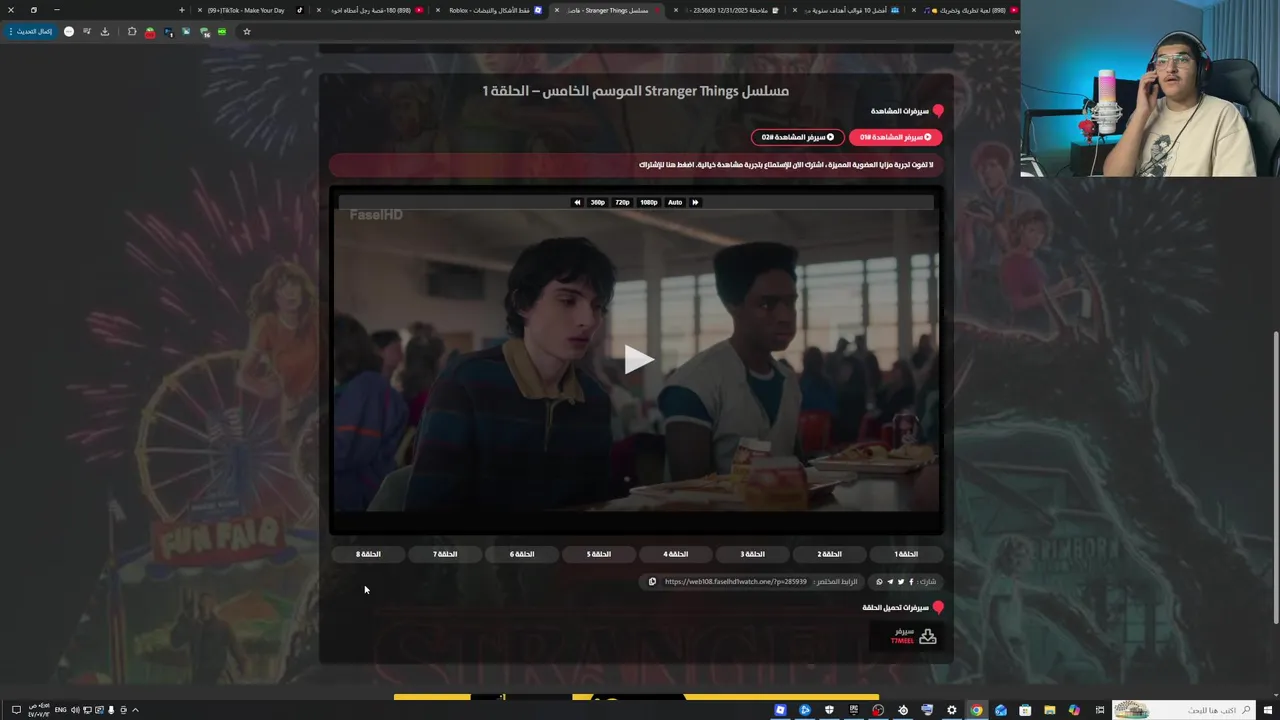Image resolution: width=1280 pixels, height=720 pixels.
Task: Open episode 2 (الحلقة 2)
Action: coord(829,554)
